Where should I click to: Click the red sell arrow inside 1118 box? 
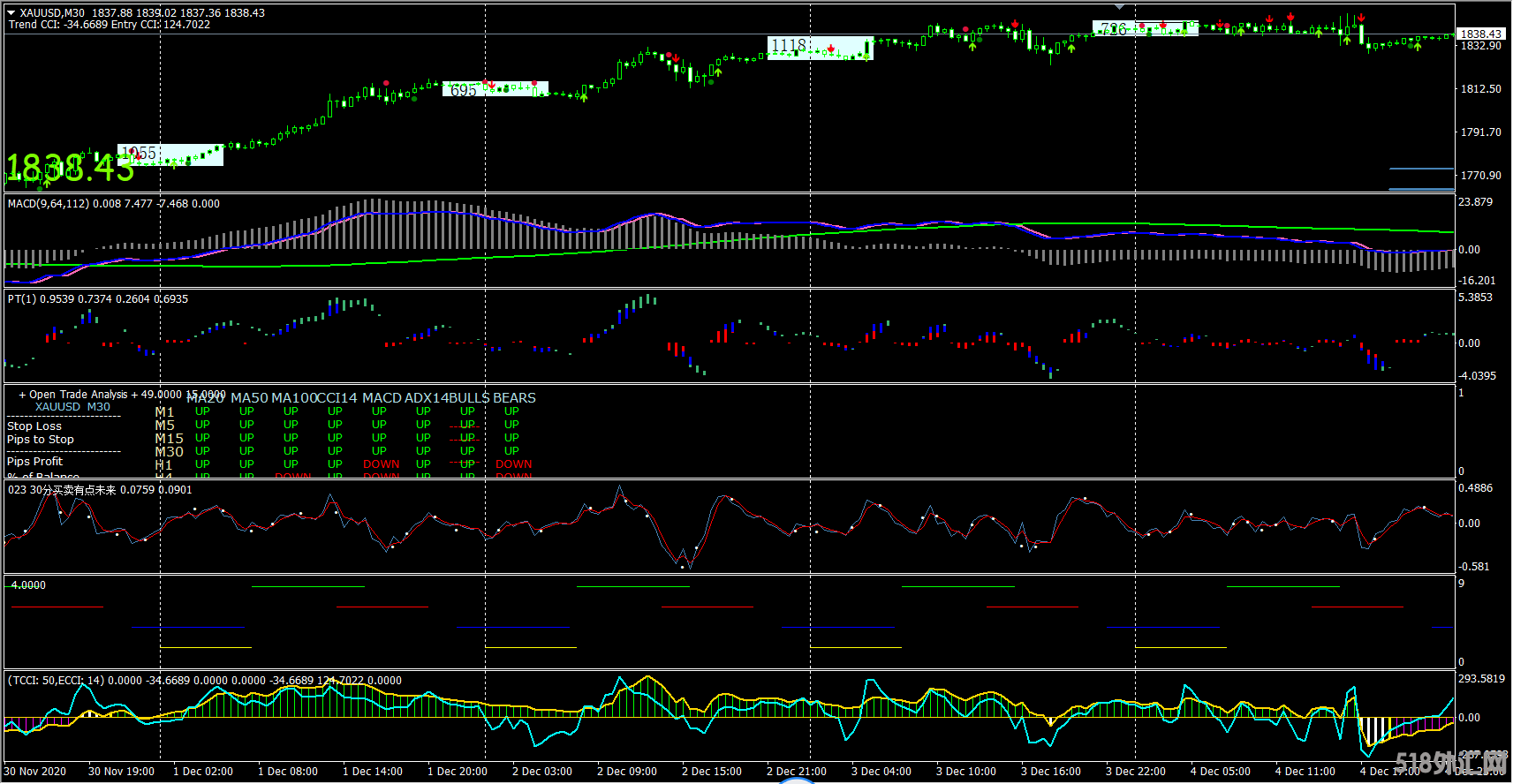click(831, 48)
